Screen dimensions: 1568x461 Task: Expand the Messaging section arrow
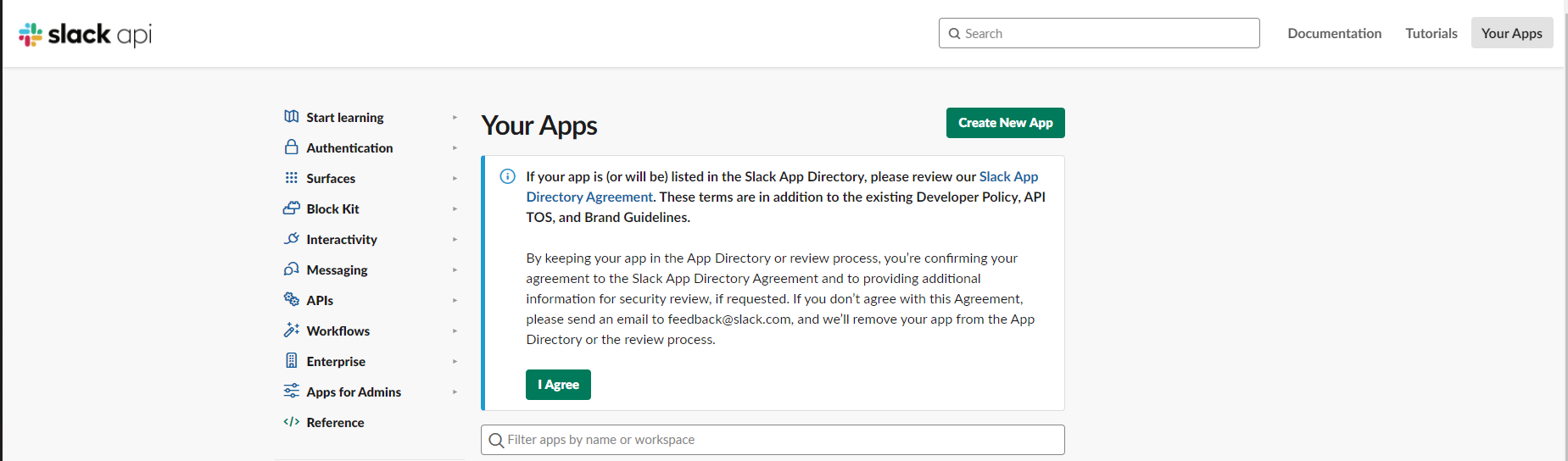click(455, 270)
